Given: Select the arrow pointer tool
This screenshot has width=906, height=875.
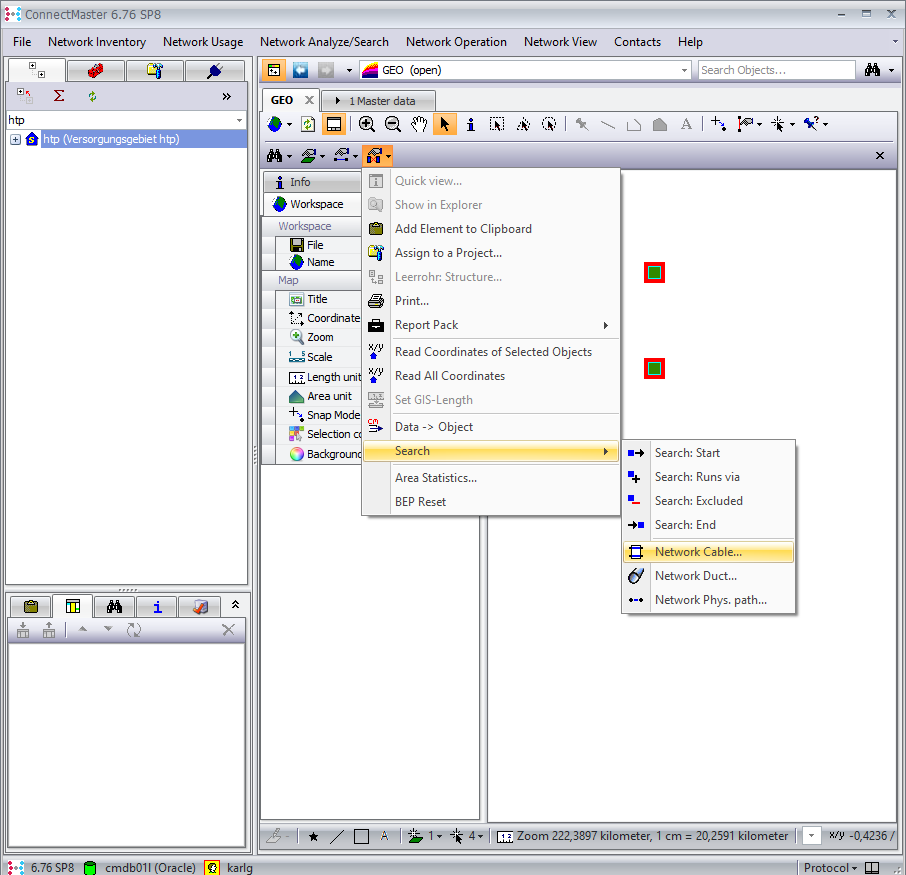Looking at the screenshot, I should tap(444, 124).
